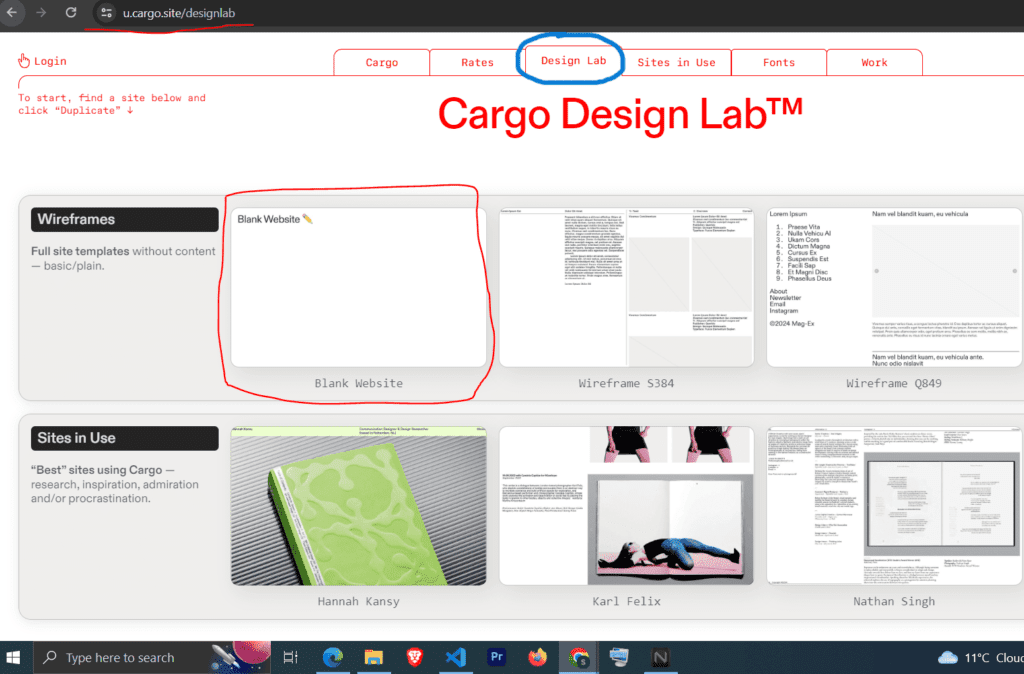Open the Wireframe S384 template
This screenshot has width=1024, height=674.
(x=627, y=285)
